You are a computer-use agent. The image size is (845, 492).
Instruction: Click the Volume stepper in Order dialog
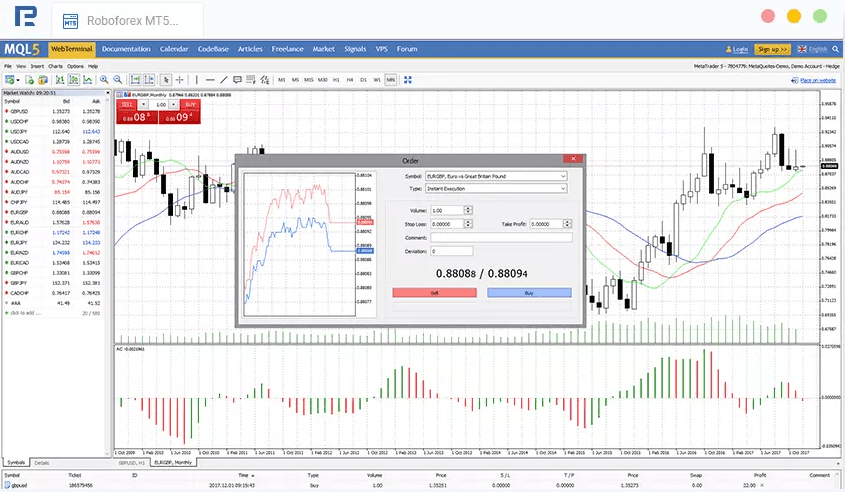point(468,210)
